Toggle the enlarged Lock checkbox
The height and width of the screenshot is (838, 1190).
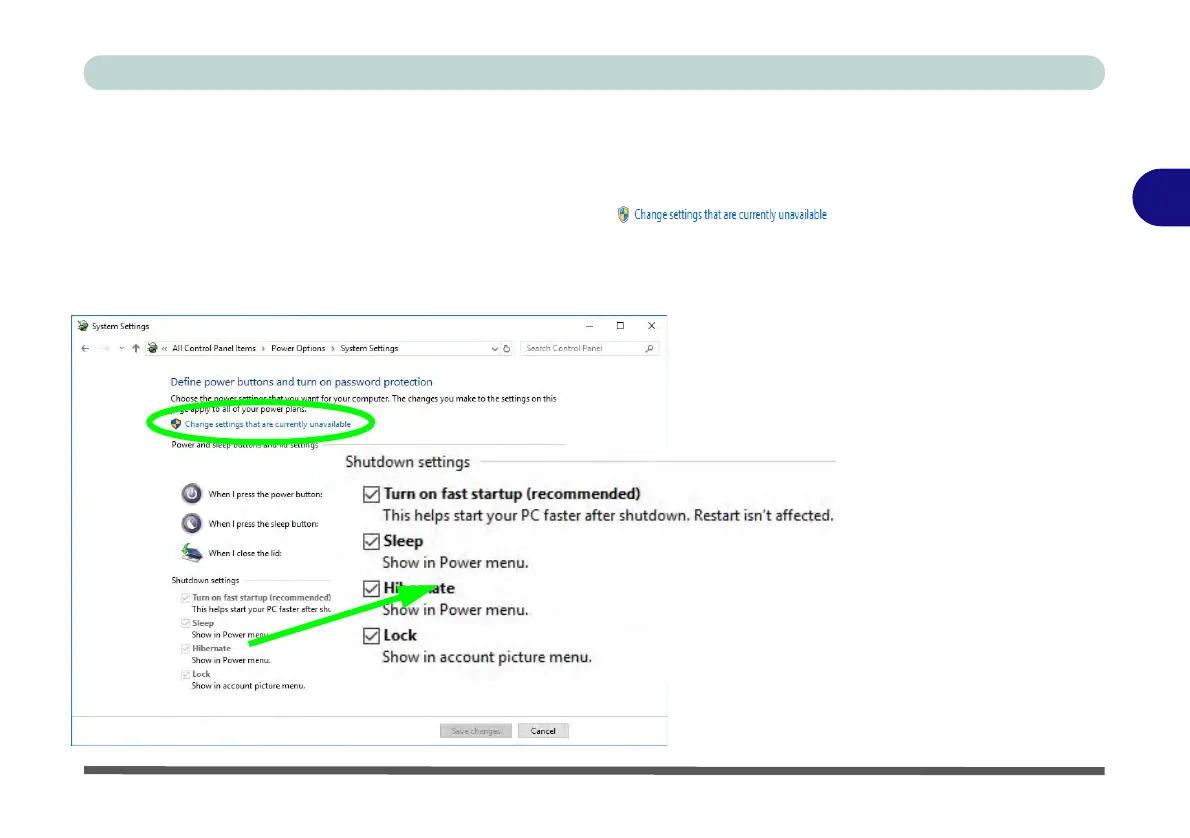371,636
